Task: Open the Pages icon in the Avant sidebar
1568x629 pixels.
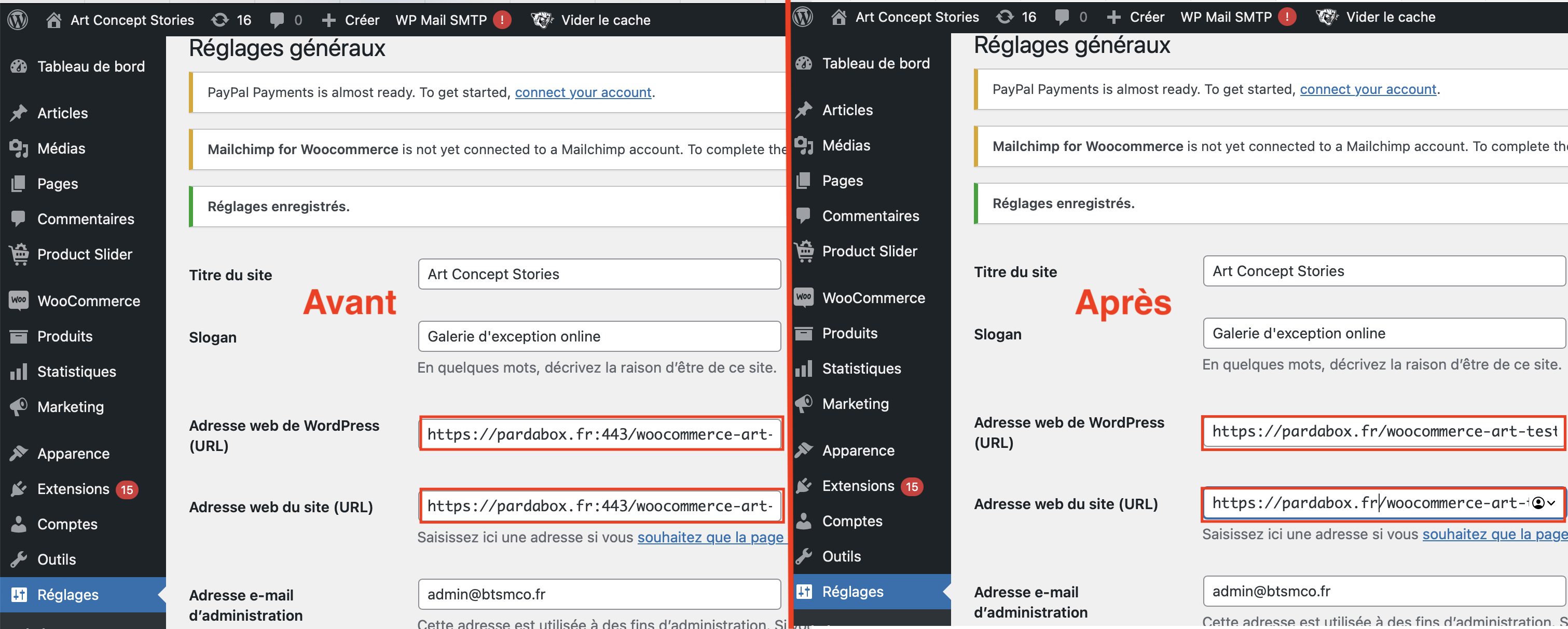Action: coord(19,184)
